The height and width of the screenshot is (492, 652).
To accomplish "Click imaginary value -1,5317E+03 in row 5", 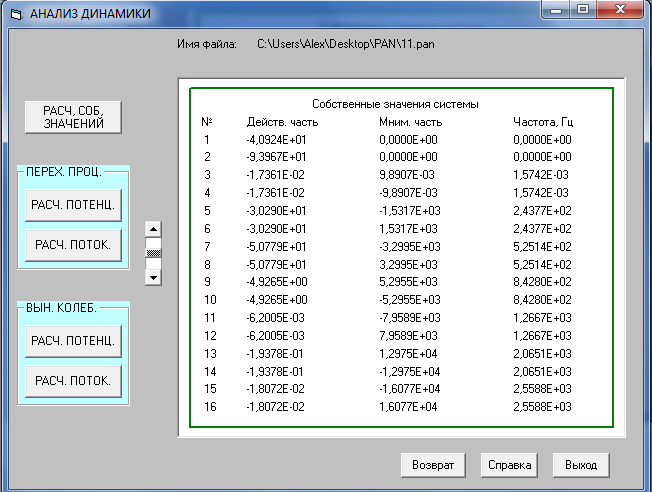I will point(410,211).
